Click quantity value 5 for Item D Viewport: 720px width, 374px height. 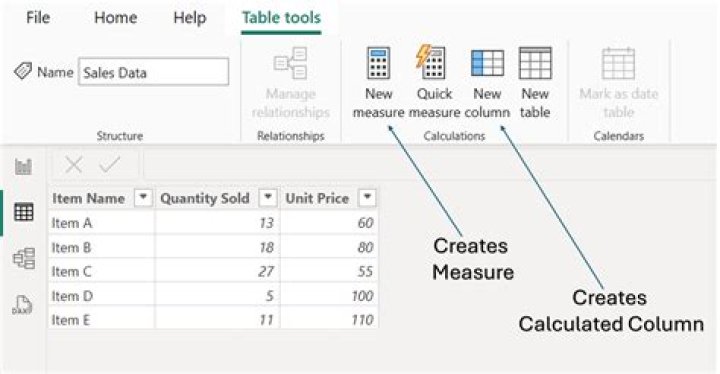click(x=217, y=295)
